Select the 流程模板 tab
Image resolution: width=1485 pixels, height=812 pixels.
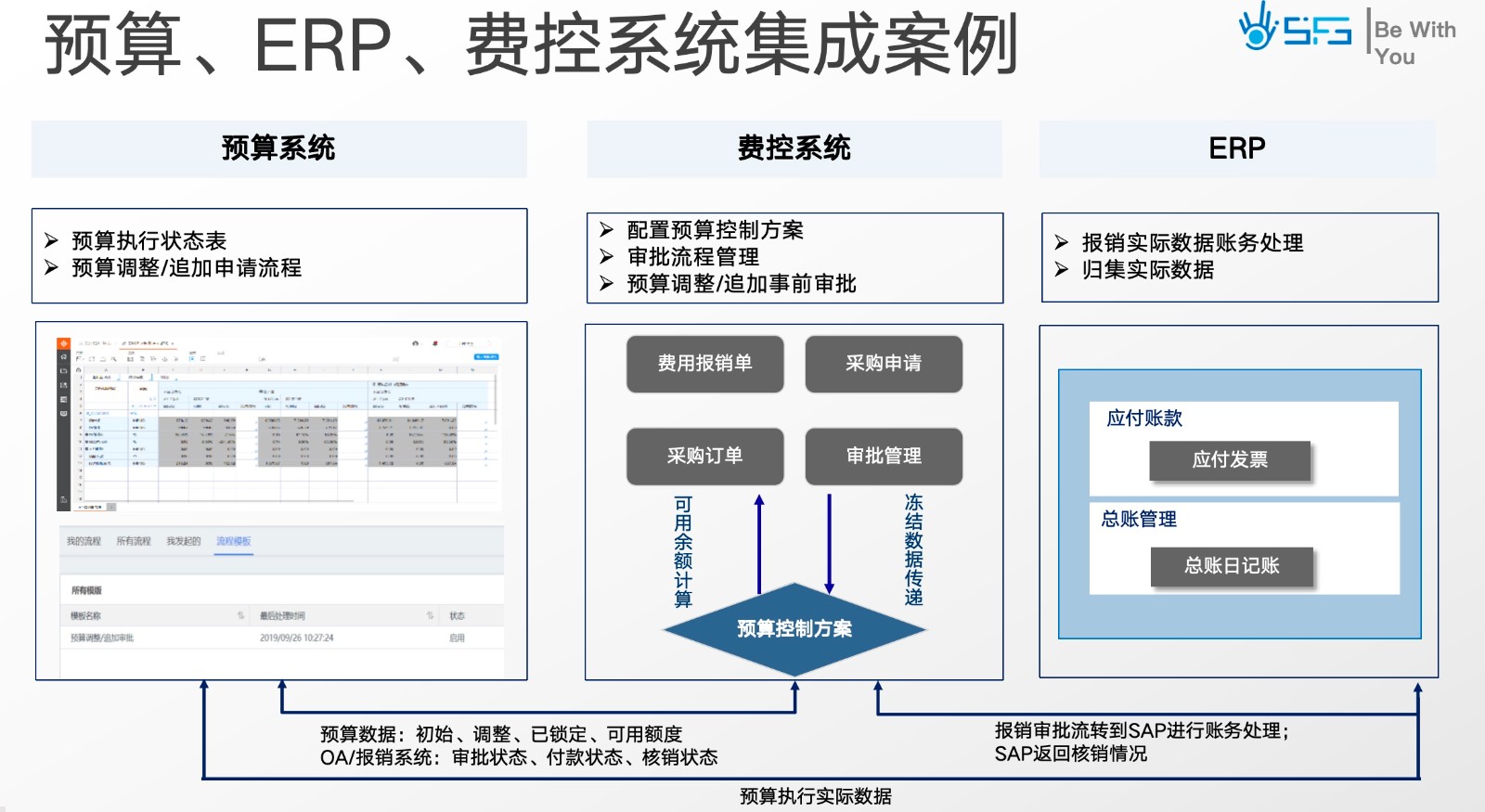[233, 541]
